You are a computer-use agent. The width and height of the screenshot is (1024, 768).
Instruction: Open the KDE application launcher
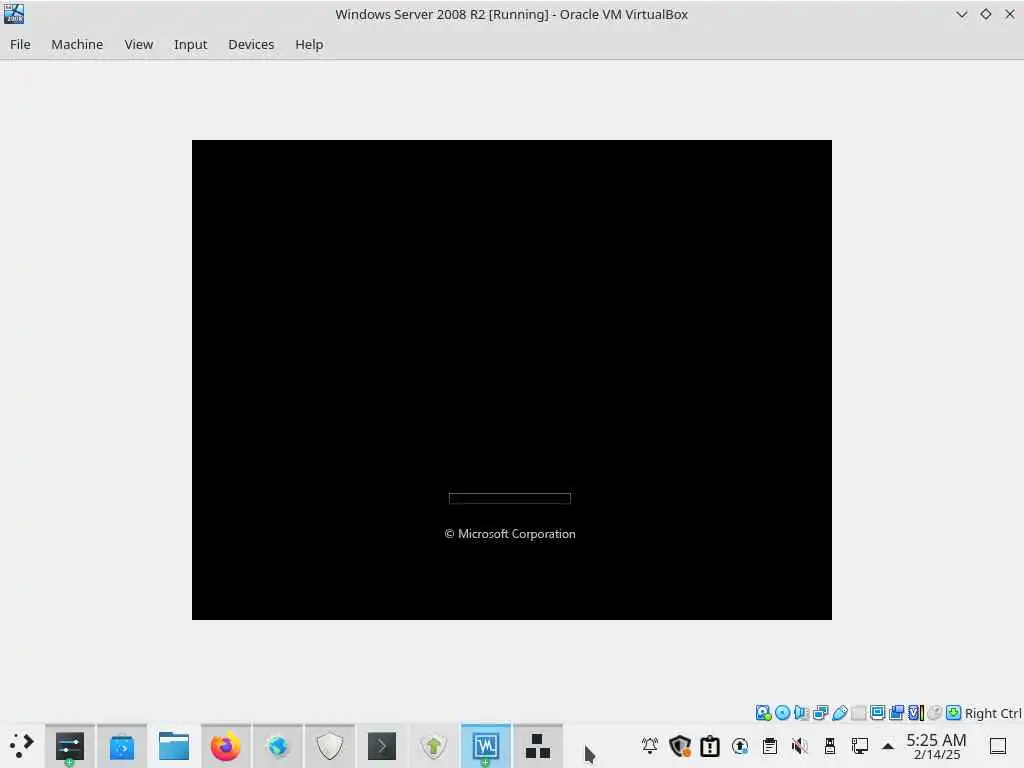click(x=21, y=746)
